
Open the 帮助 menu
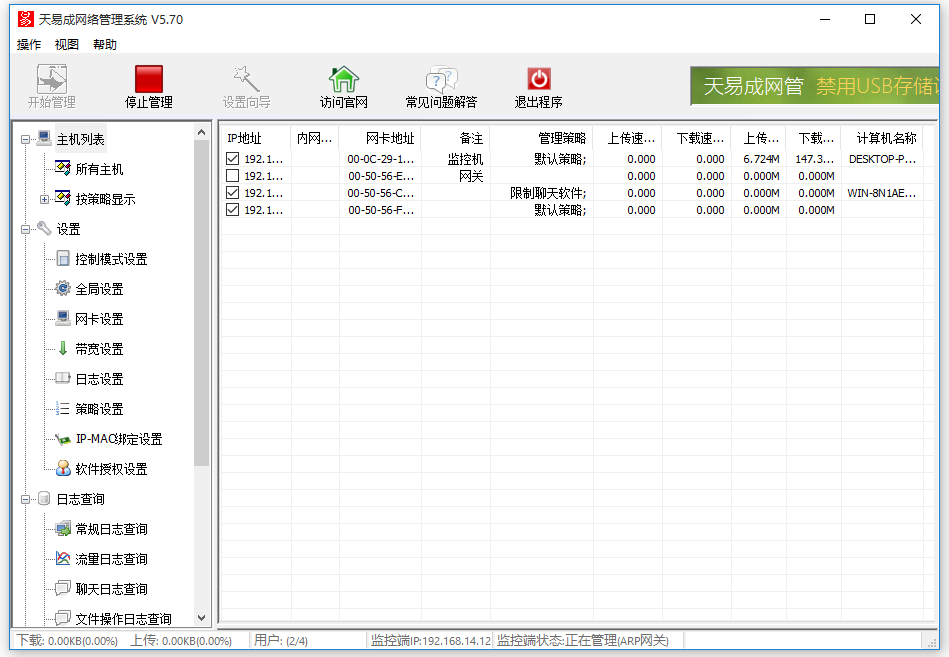click(105, 44)
